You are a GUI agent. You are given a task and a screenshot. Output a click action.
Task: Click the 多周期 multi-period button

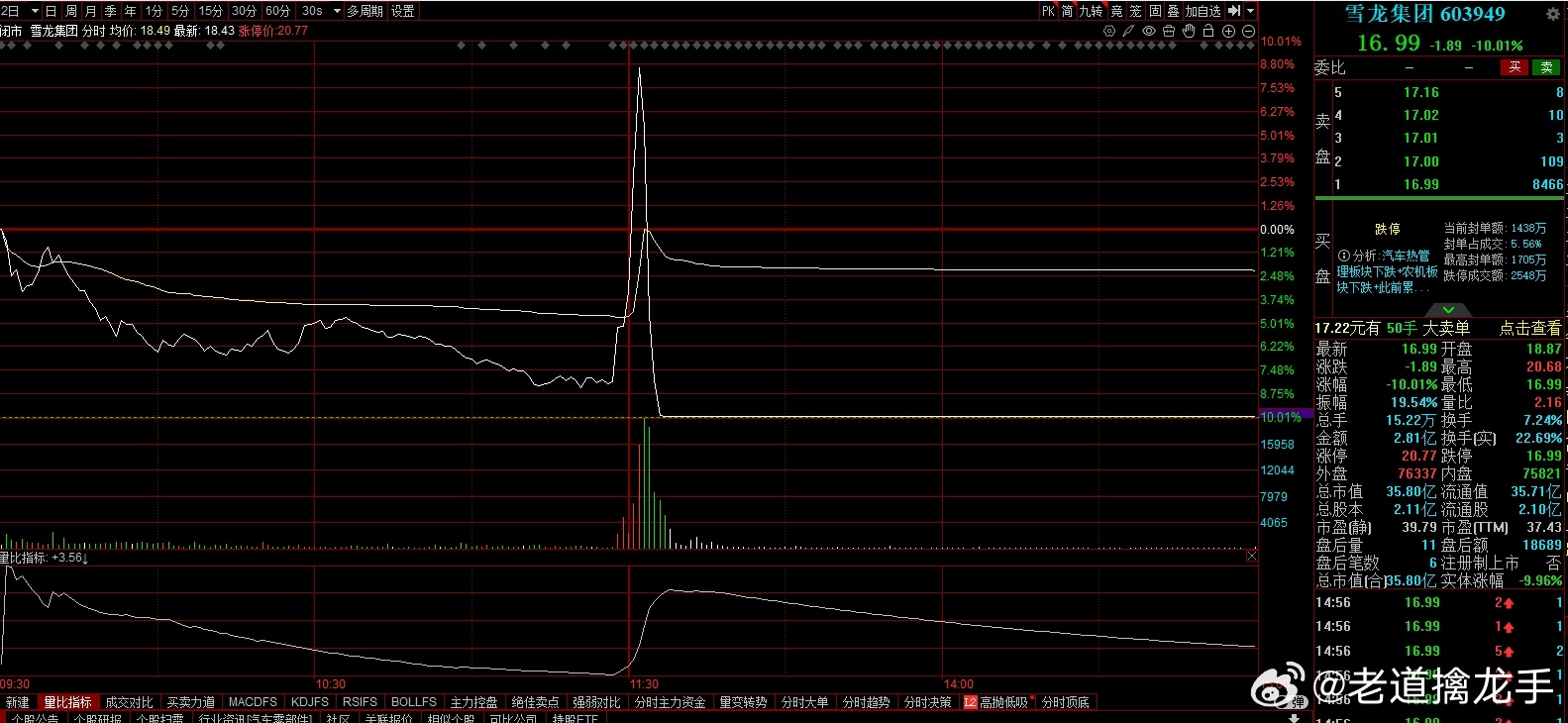[366, 11]
